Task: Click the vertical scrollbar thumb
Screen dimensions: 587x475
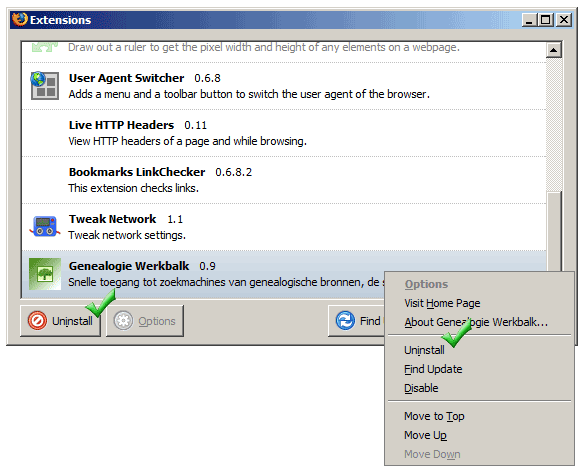Action: [x=554, y=231]
